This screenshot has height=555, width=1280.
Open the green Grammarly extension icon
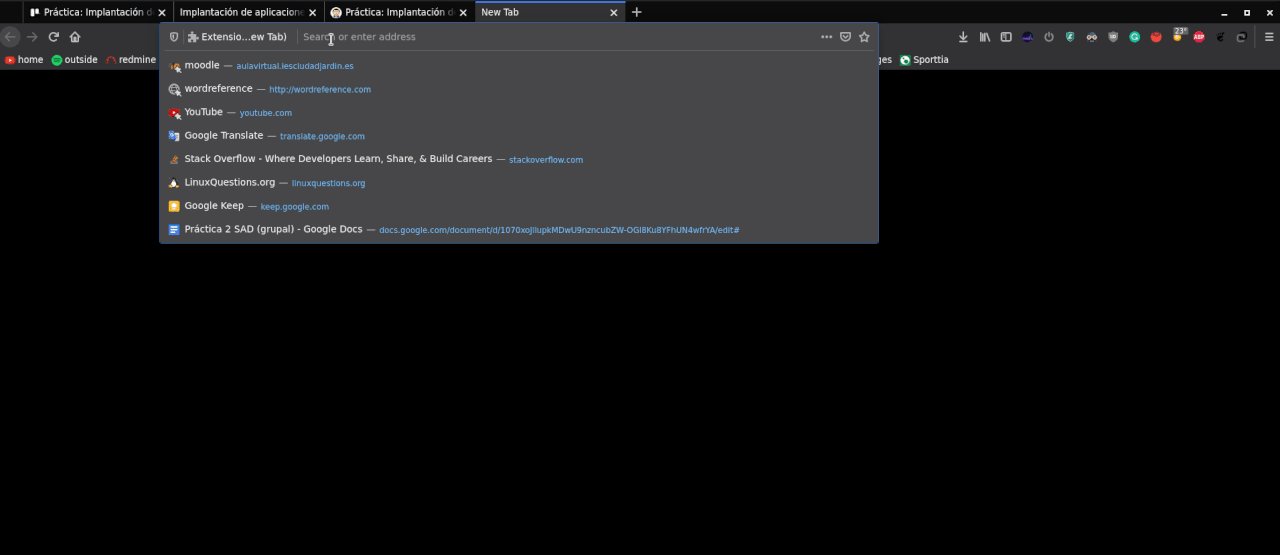[1135, 37]
